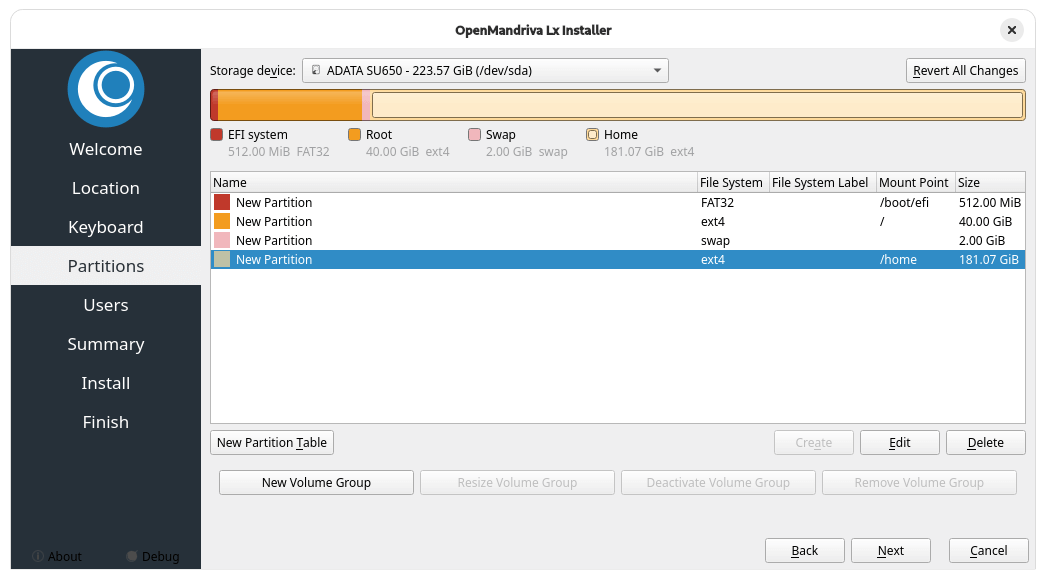1046x580 pixels.
Task: Click the orange Root segment in disk bar
Action: pos(289,105)
